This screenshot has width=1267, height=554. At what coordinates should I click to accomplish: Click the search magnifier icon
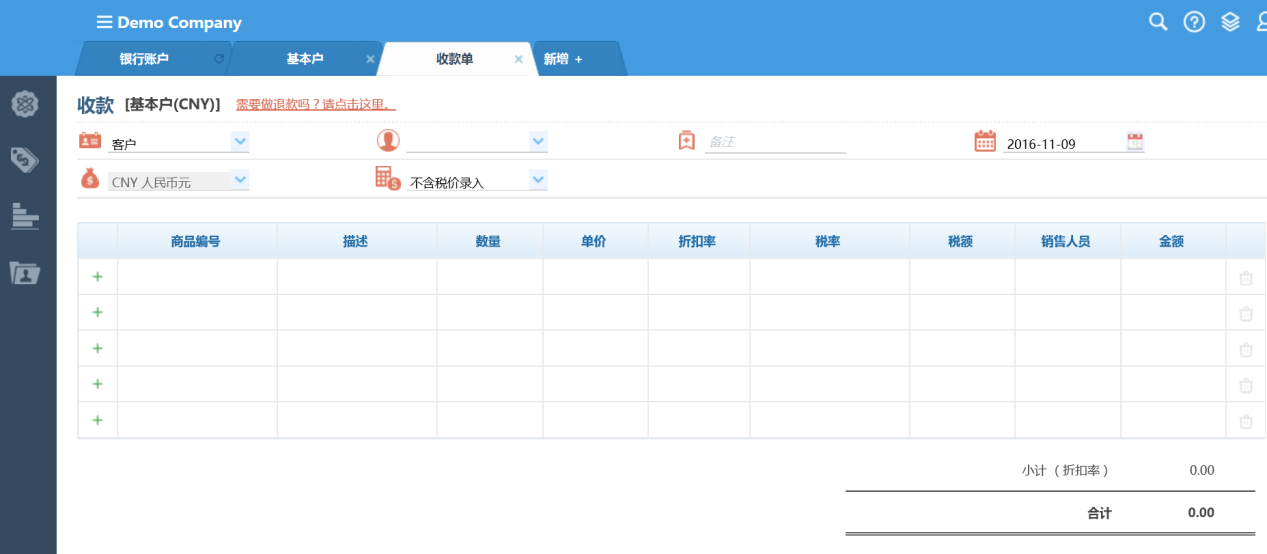[x=1158, y=22]
